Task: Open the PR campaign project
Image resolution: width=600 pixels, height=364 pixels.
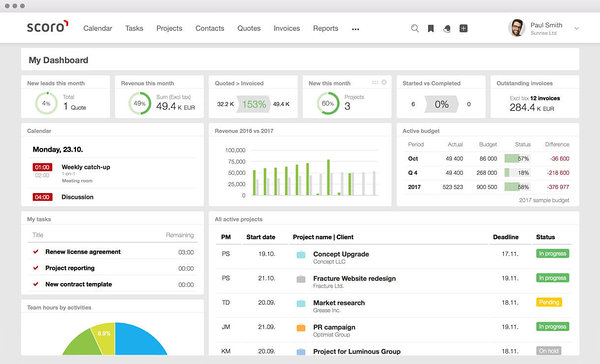Action: pos(334,327)
